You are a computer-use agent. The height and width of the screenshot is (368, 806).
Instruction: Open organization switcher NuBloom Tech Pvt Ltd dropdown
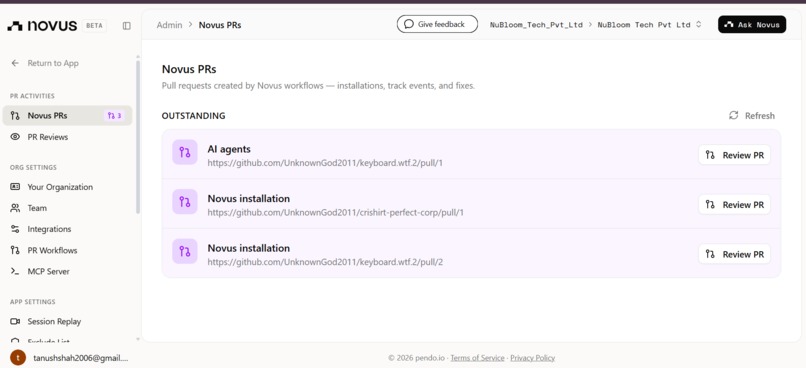point(649,24)
